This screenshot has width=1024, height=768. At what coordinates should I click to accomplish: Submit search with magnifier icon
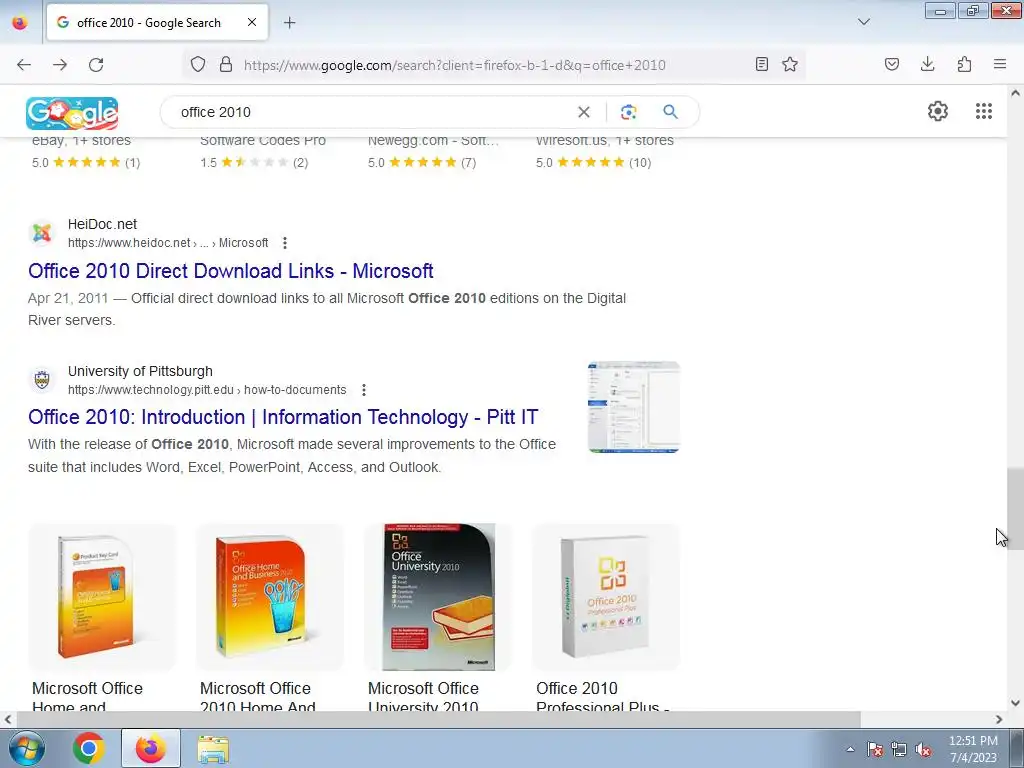pyautogui.click(x=670, y=112)
